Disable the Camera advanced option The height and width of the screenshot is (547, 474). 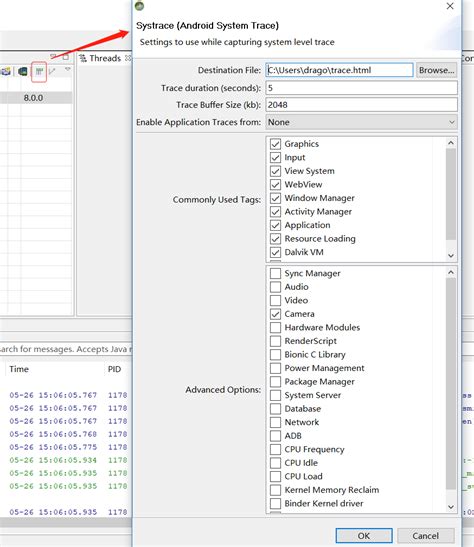click(x=275, y=314)
